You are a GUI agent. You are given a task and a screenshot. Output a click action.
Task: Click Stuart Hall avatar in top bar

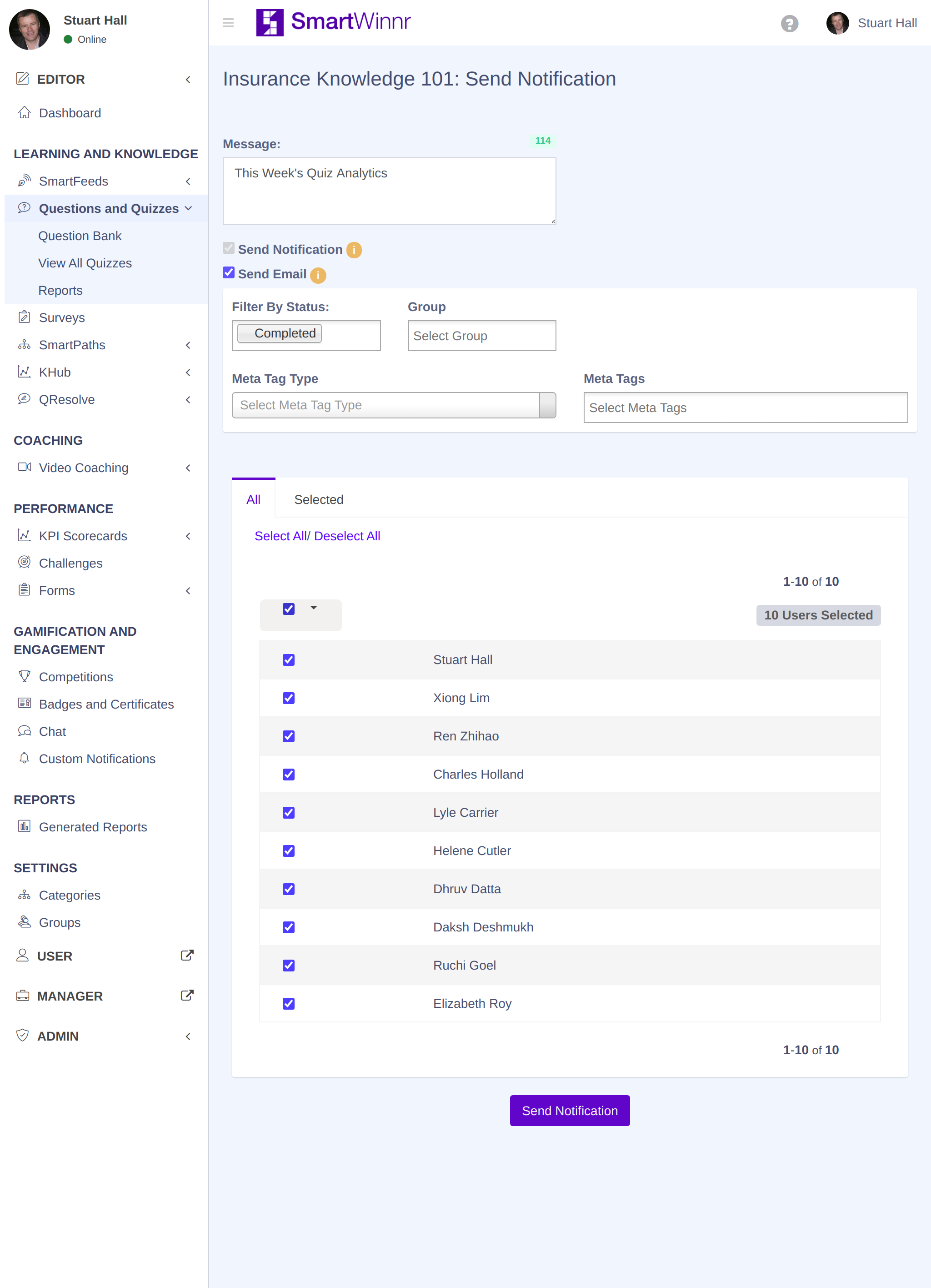click(837, 23)
